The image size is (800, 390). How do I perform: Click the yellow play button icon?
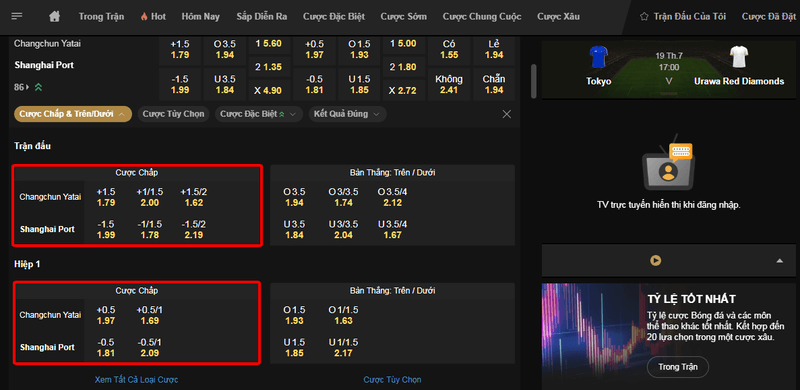(x=656, y=260)
